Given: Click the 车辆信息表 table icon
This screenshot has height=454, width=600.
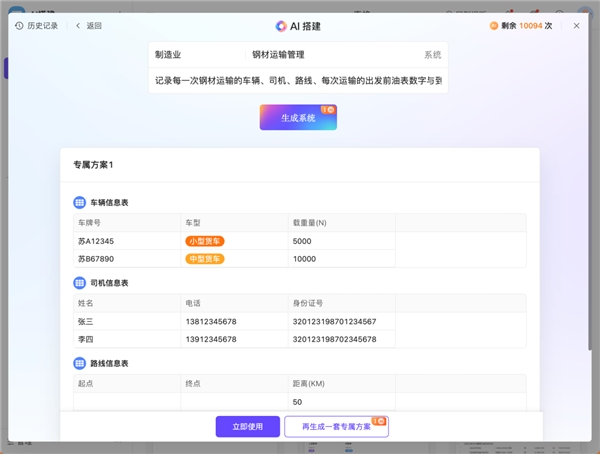Looking at the screenshot, I should (x=80, y=203).
